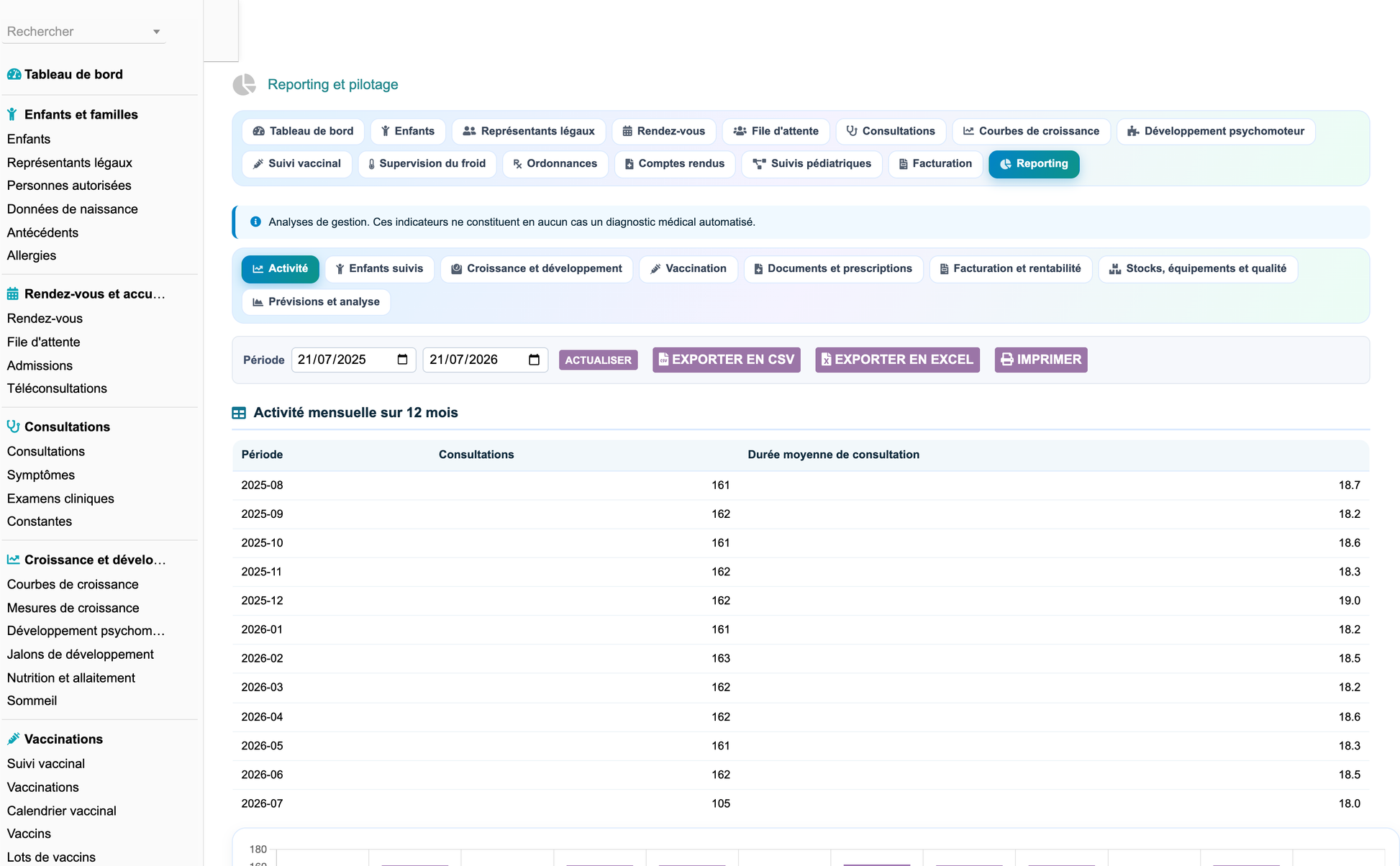This screenshot has height=866, width=1400.
Task: Click the puzzle icon of Développement psychomoteur
Action: (1133, 131)
